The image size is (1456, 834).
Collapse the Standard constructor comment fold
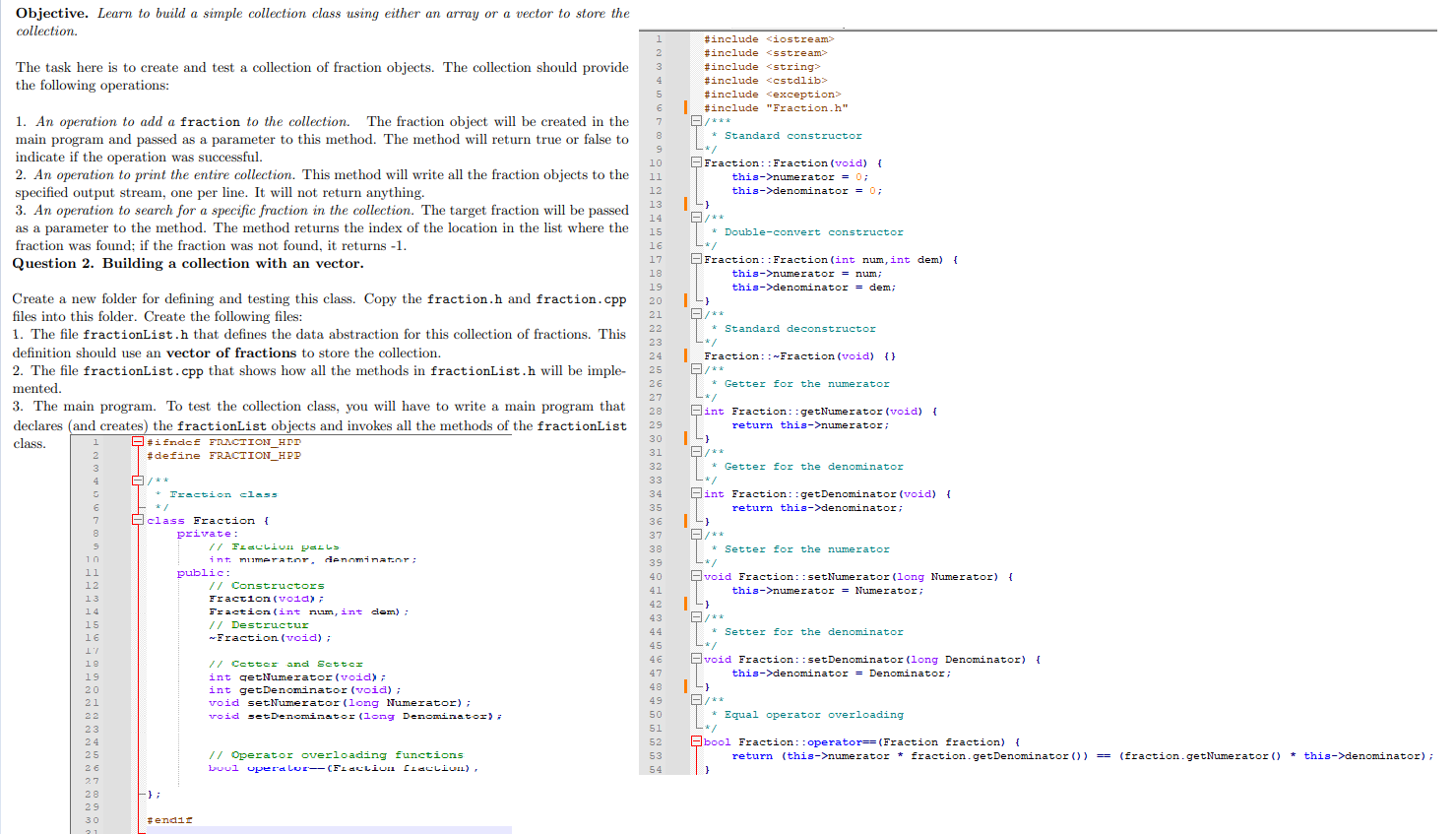pyautogui.click(x=696, y=121)
